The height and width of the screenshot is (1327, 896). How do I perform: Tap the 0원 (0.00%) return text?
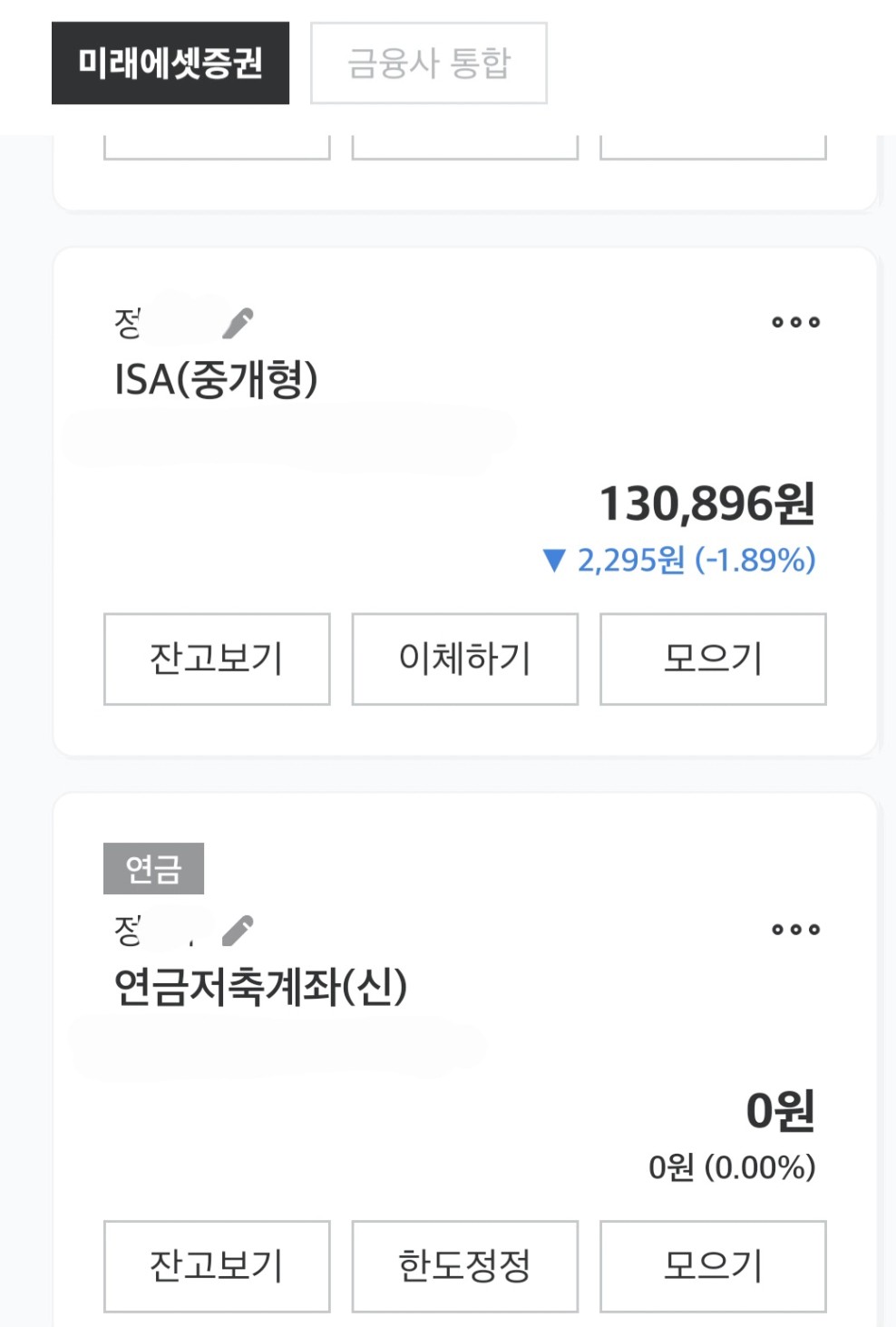coord(732,1167)
